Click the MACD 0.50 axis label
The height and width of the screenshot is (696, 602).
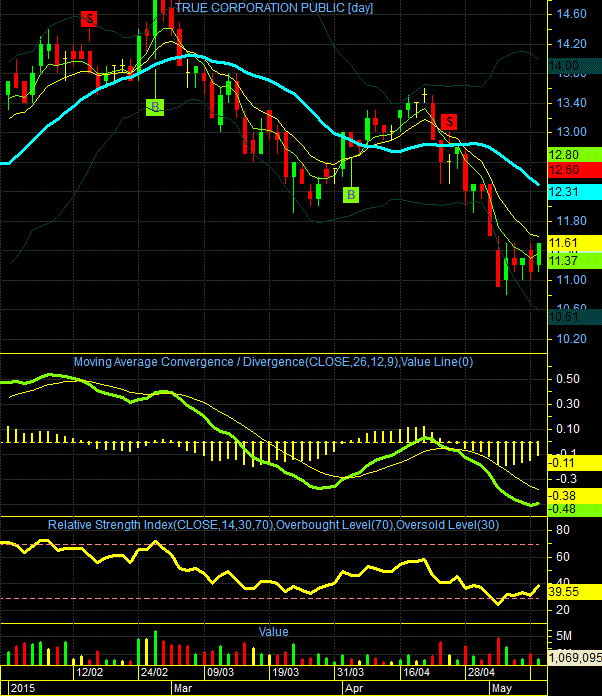click(x=568, y=379)
